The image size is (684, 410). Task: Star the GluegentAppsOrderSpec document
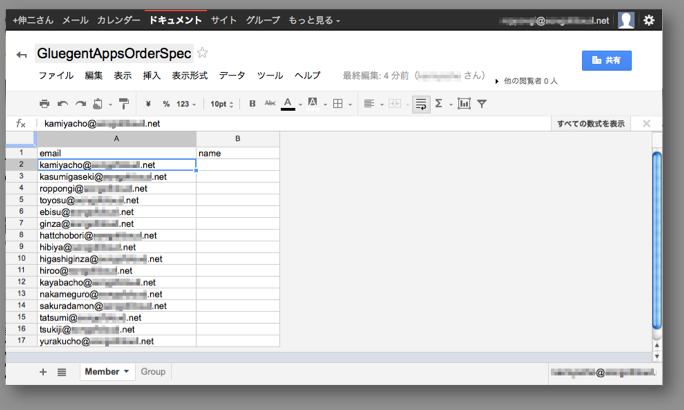(x=202, y=53)
